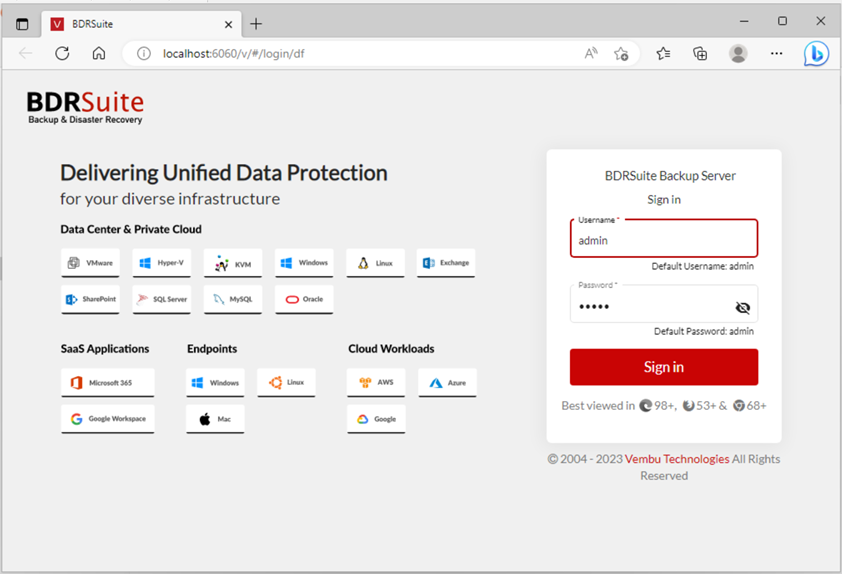This screenshot has width=842, height=574.
Task: Go to browser home page
Action: click(x=99, y=53)
